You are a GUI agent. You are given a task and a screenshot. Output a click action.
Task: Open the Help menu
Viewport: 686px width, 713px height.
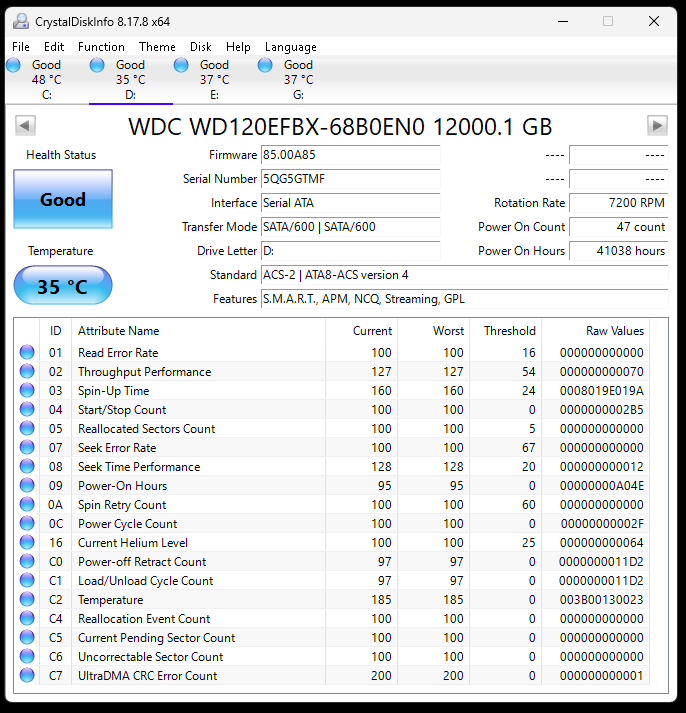238,47
